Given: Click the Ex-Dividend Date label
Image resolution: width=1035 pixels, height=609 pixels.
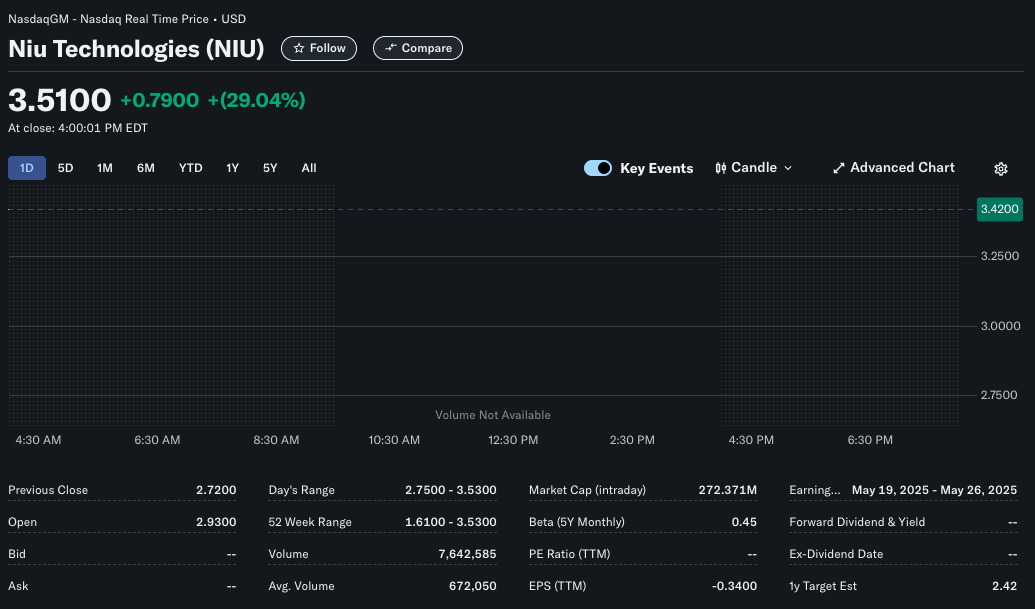Looking at the screenshot, I should [836, 554].
